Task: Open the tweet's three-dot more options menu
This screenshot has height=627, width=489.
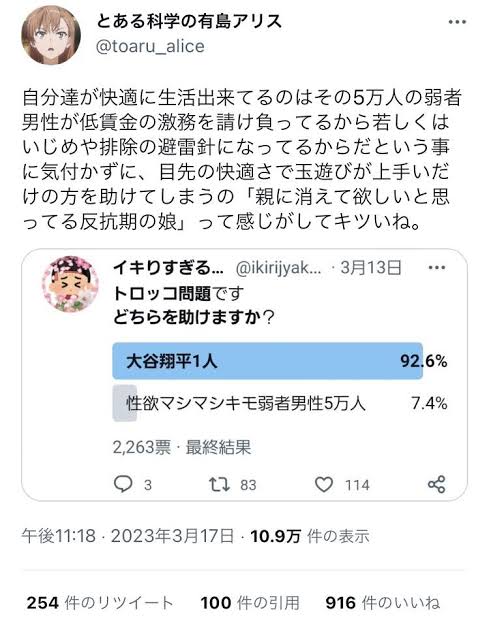Action: click(457, 22)
